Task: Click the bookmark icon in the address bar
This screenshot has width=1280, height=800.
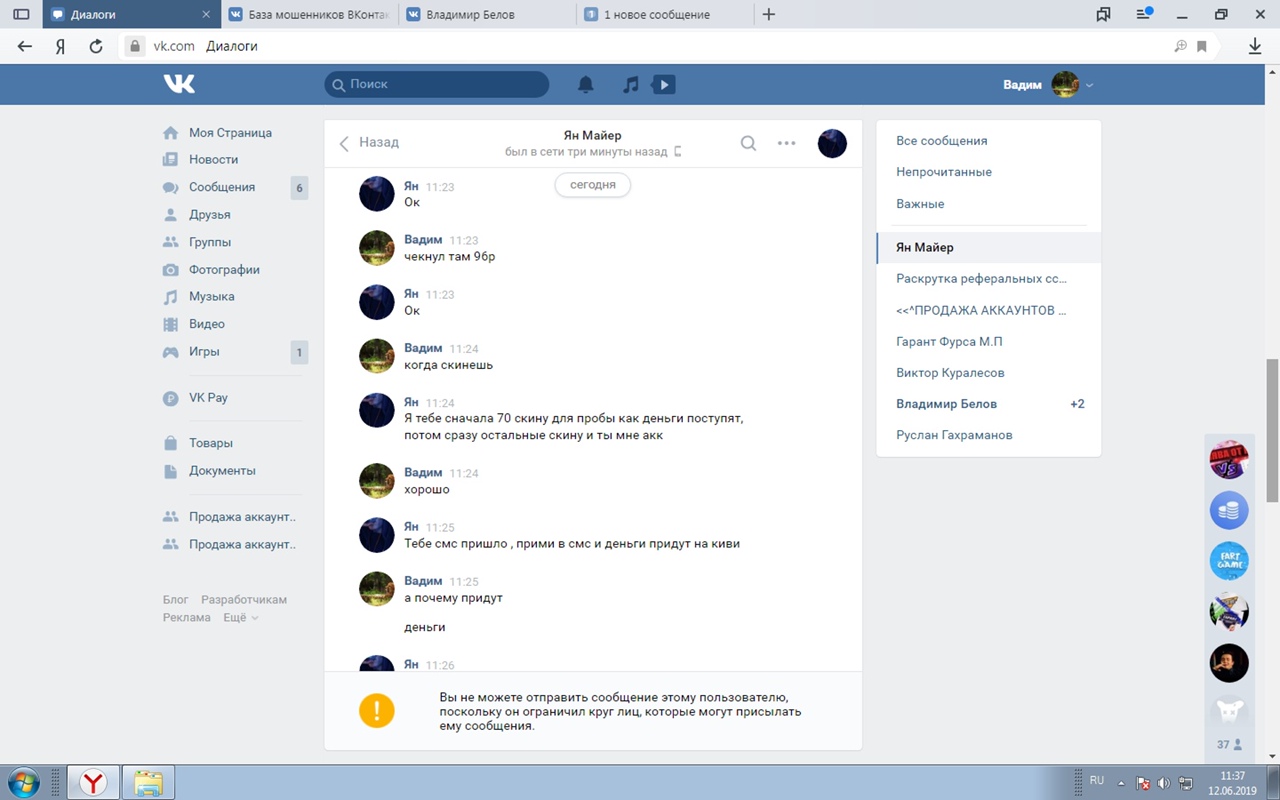Action: click(1202, 46)
